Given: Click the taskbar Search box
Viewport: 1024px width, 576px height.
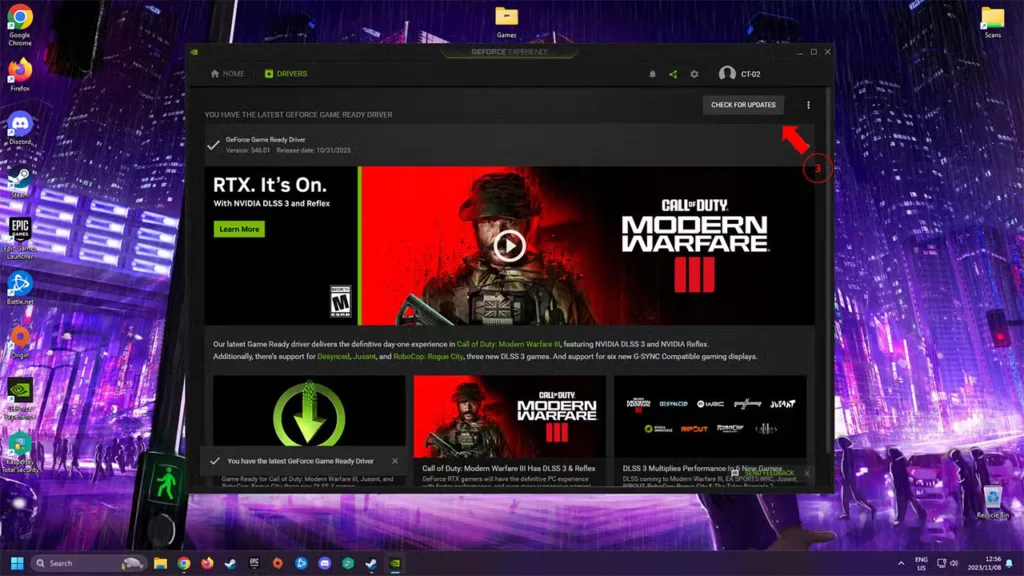Looking at the screenshot, I should [88, 563].
